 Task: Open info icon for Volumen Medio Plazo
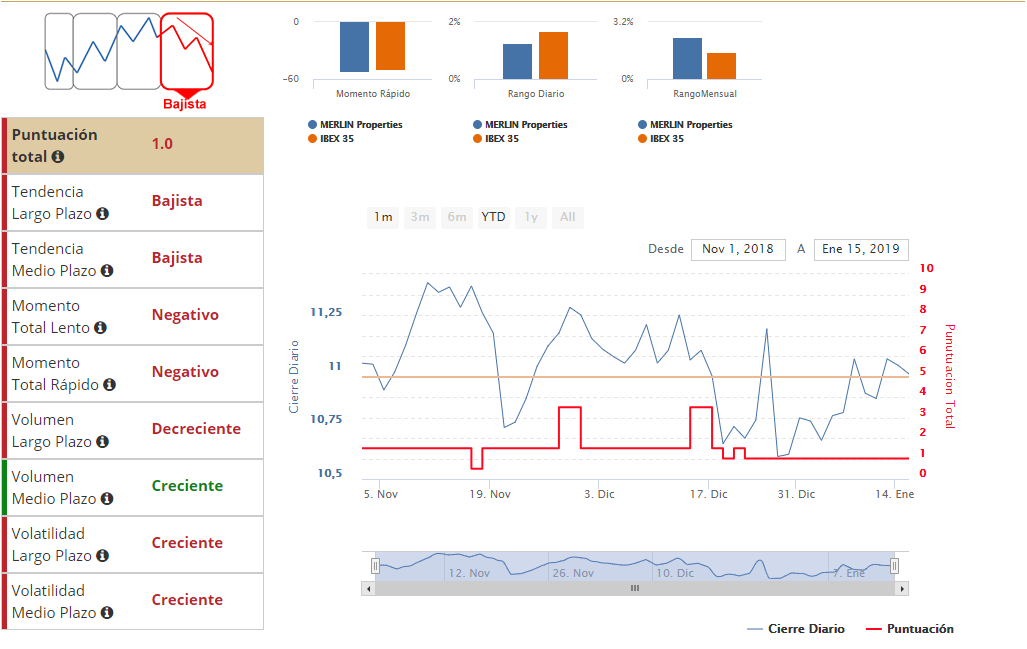point(107,498)
